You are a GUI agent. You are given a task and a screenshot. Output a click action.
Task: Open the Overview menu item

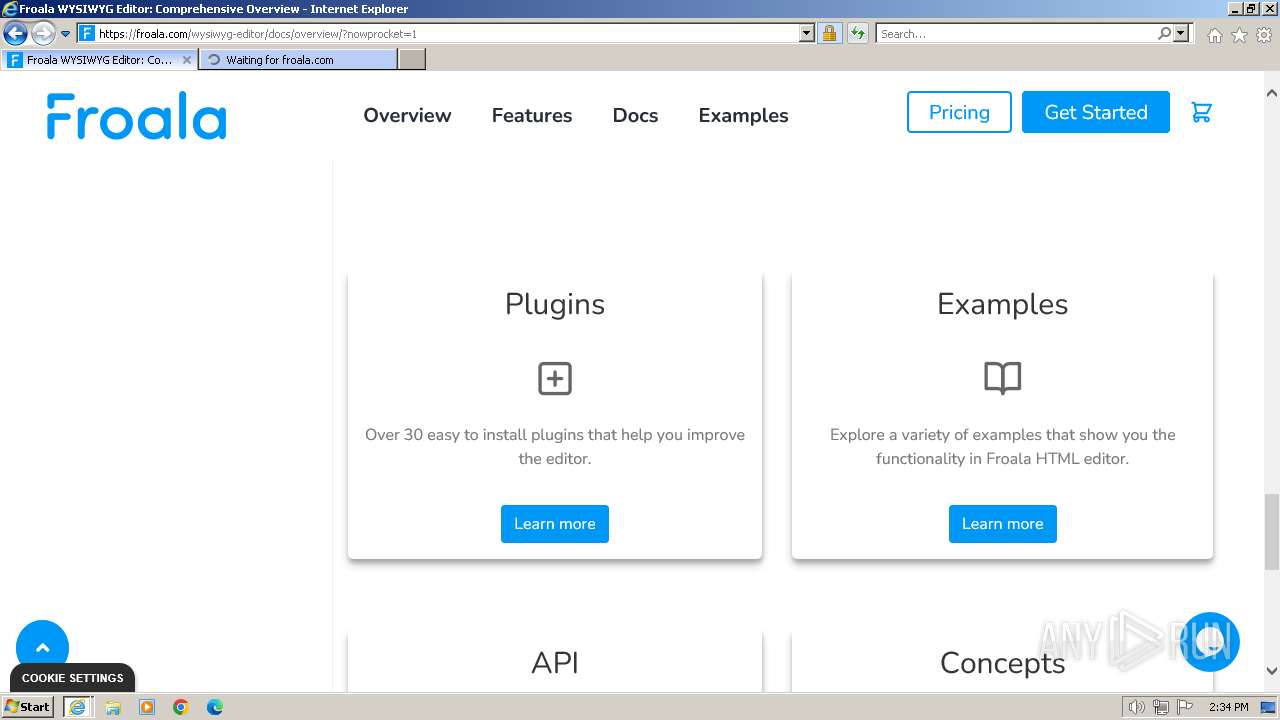(x=407, y=115)
